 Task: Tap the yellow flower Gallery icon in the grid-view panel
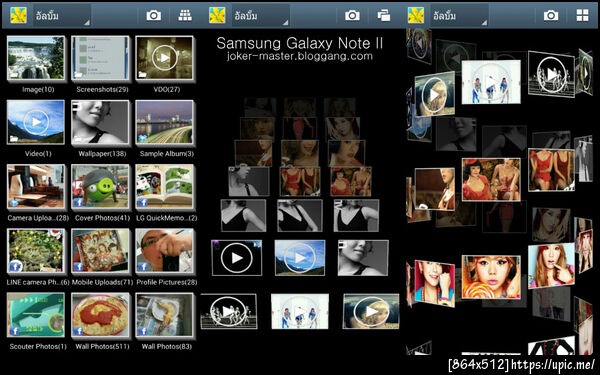[18, 15]
